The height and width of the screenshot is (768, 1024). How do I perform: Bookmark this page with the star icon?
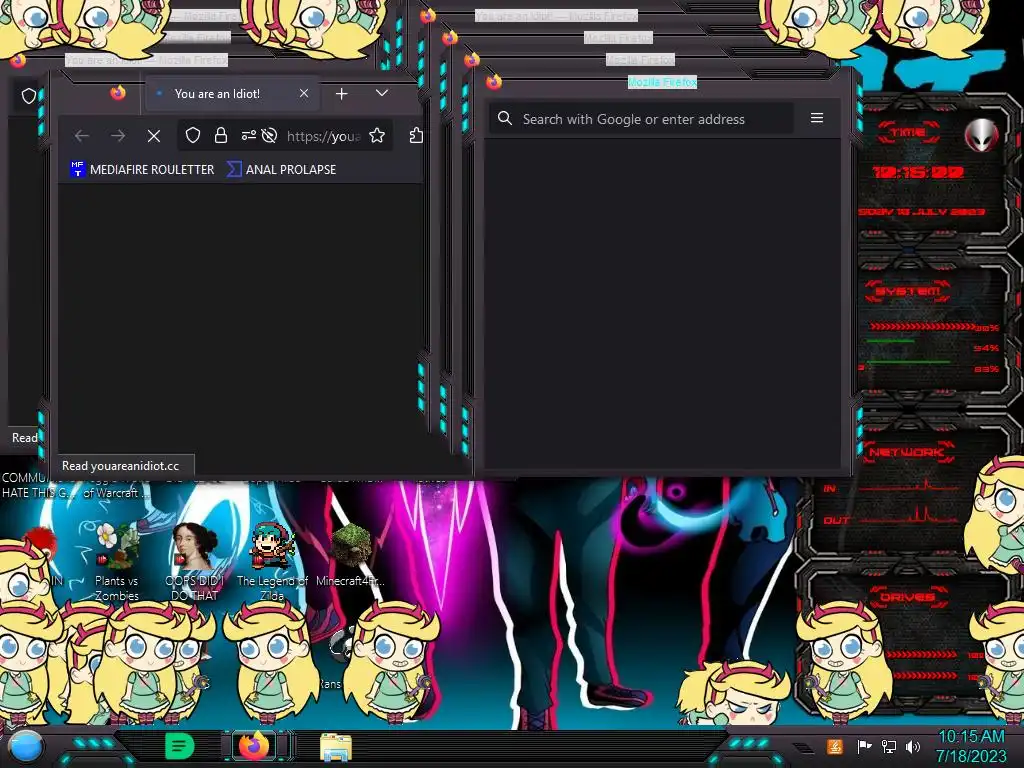click(377, 135)
